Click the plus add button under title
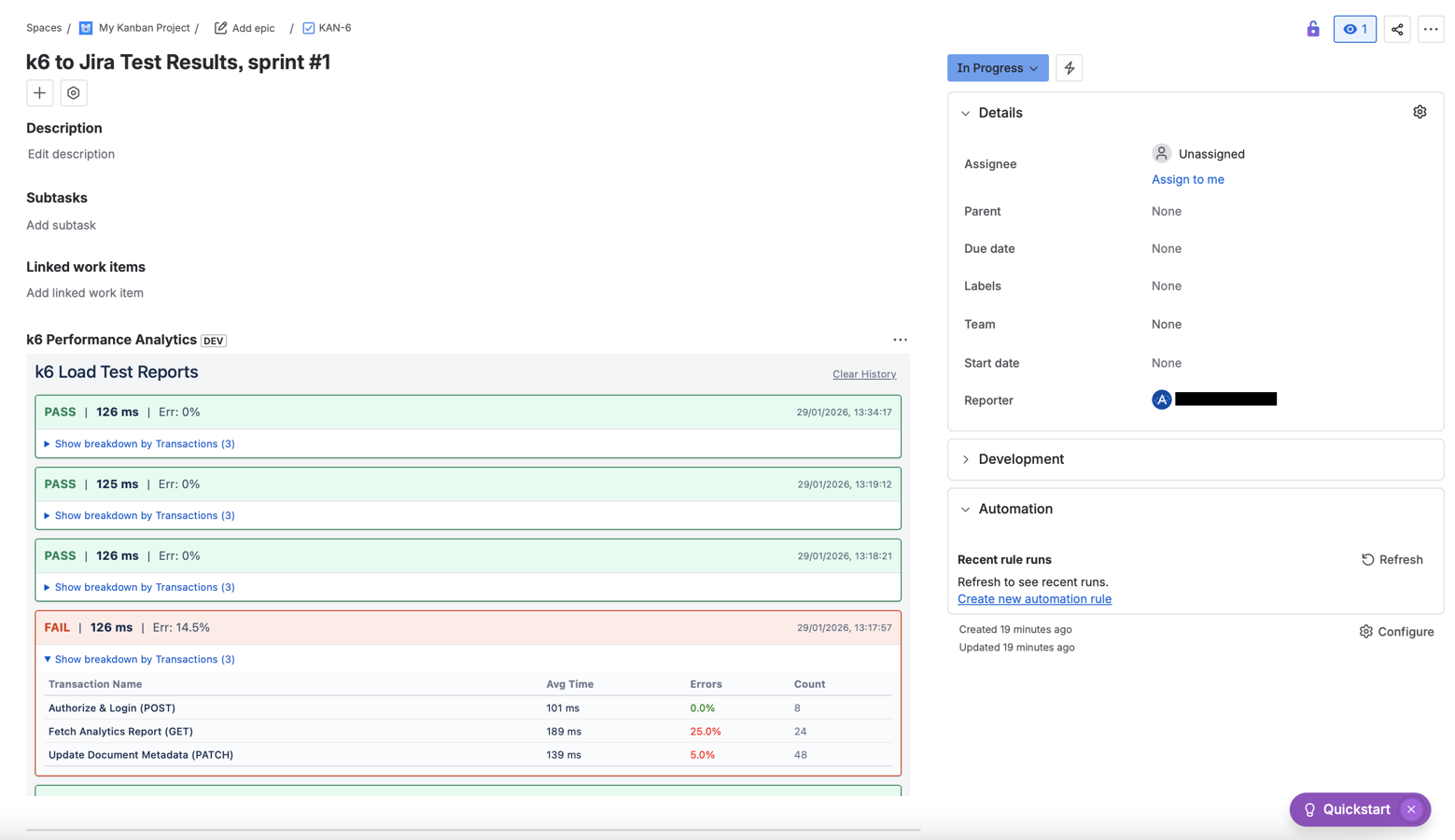This screenshot has height=840, width=1455. click(x=39, y=93)
